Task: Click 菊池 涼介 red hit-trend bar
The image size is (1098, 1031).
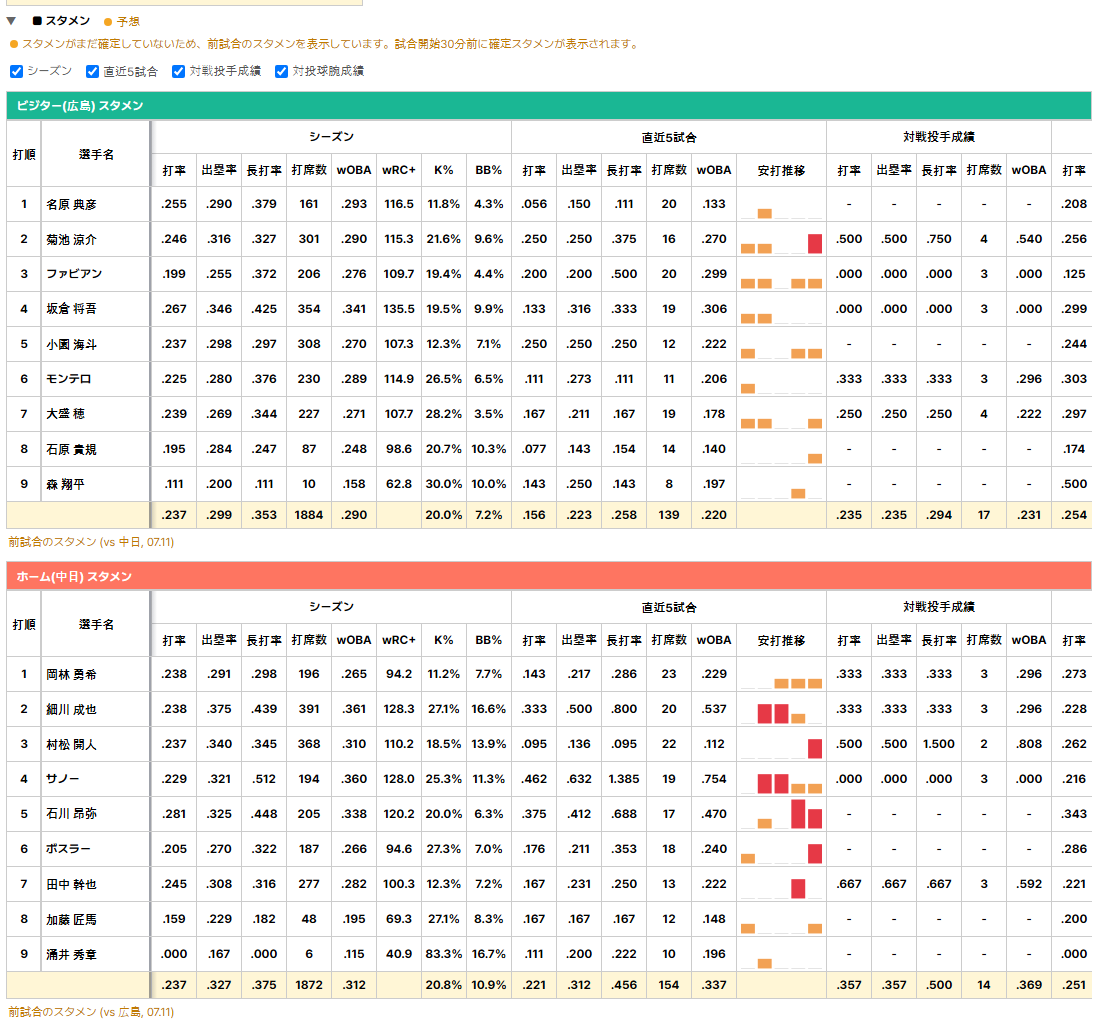Action: pyautogui.click(x=814, y=243)
